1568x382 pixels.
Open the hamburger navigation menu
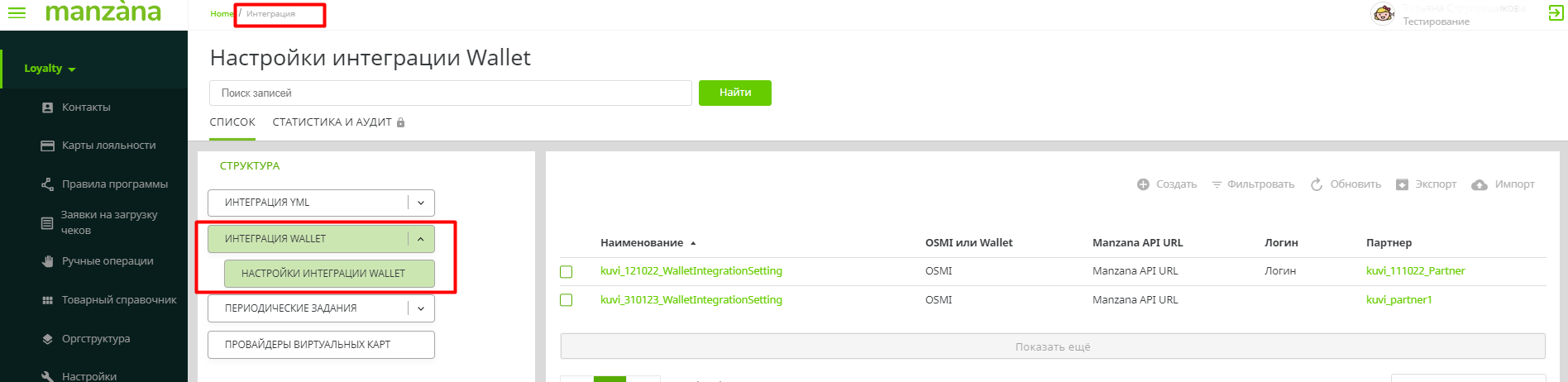pos(17,13)
